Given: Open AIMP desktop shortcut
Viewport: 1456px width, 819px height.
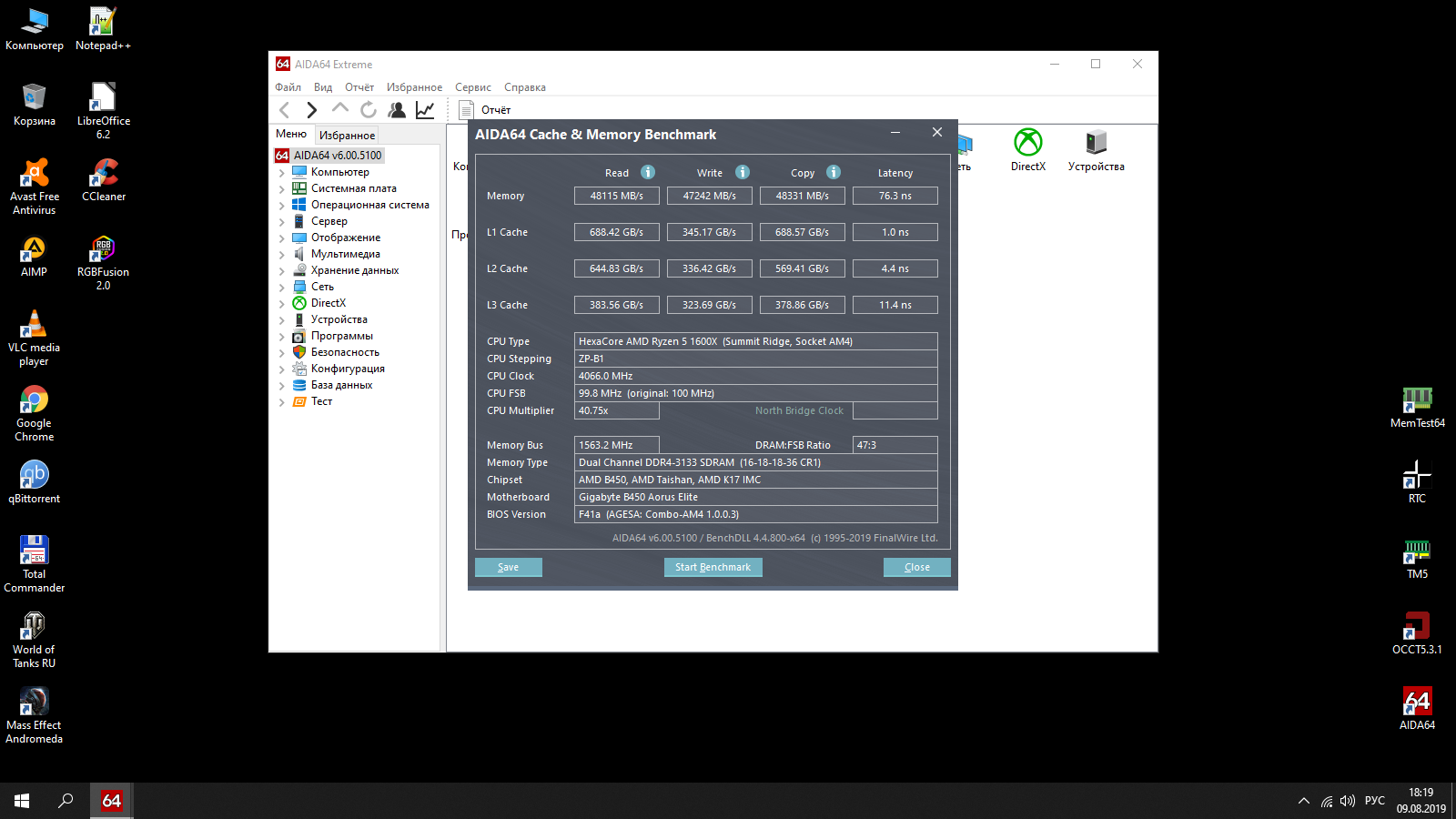Looking at the screenshot, I should 35,255.
